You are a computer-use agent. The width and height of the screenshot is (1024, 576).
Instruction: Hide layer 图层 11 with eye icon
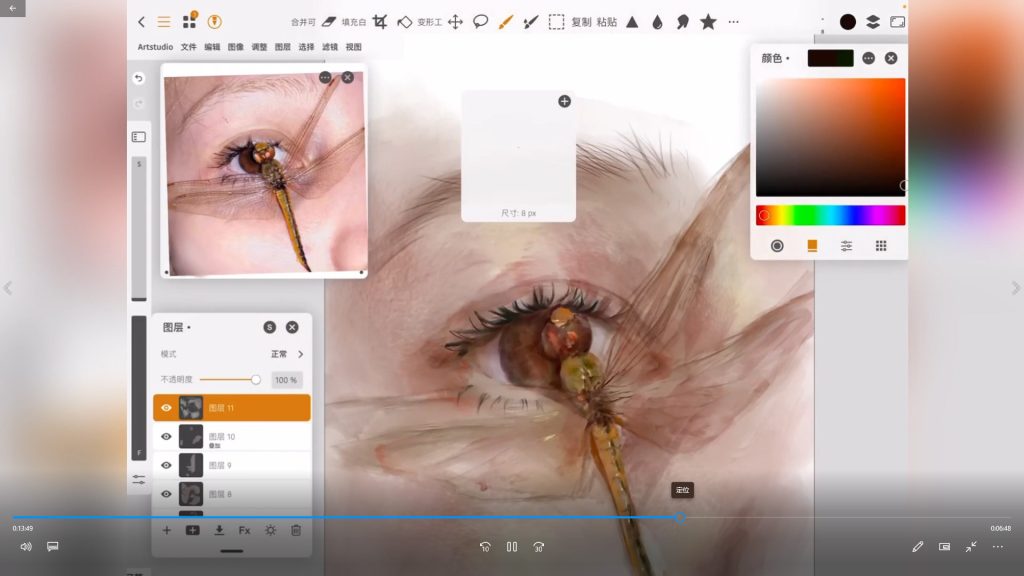166,408
